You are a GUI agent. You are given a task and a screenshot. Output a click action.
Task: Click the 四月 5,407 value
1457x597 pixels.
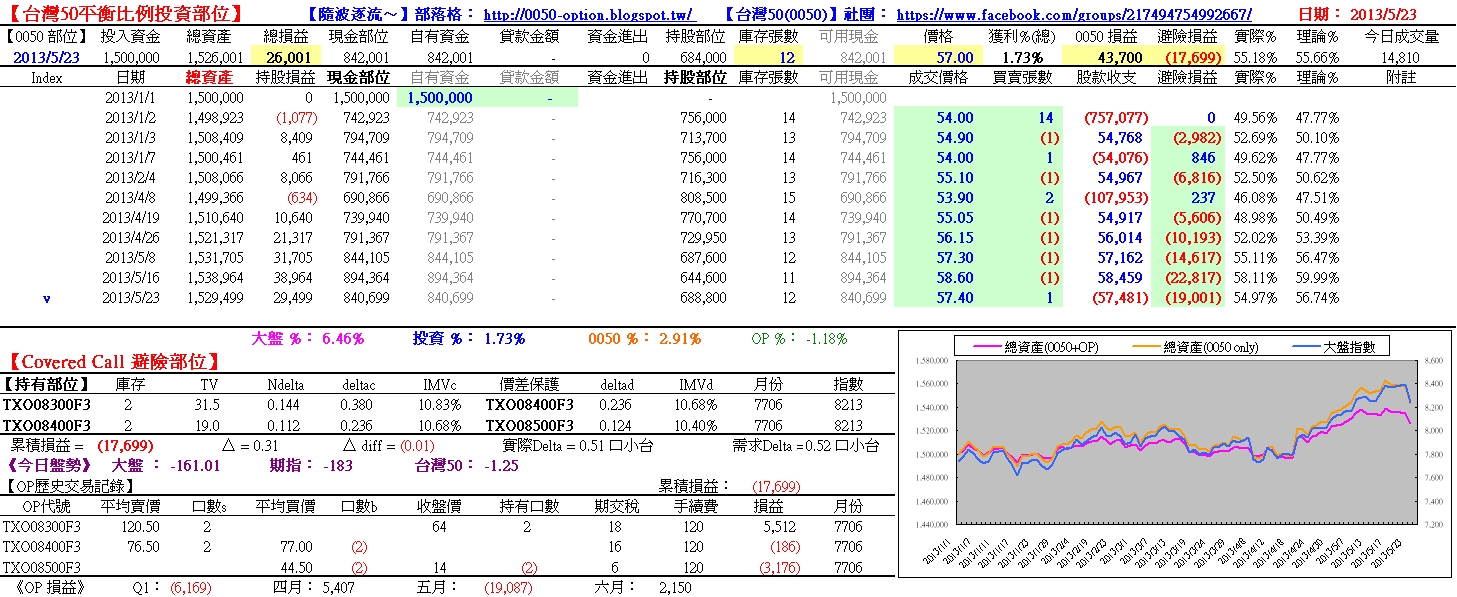314,588
